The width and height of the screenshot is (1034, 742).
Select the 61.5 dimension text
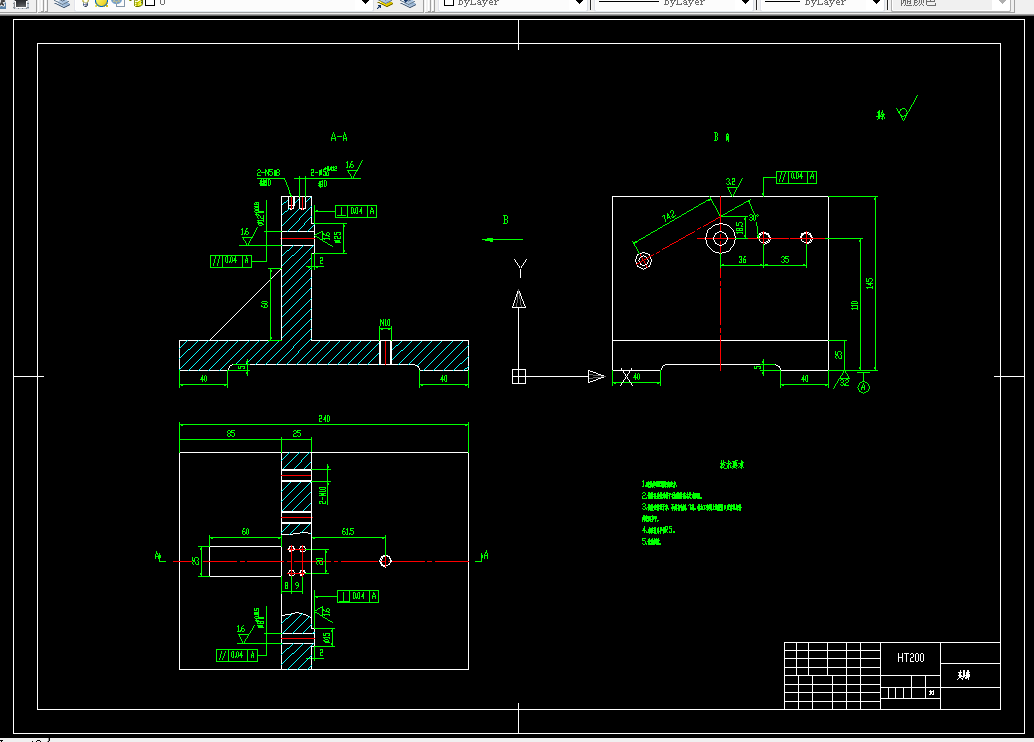pyautogui.click(x=348, y=532)
